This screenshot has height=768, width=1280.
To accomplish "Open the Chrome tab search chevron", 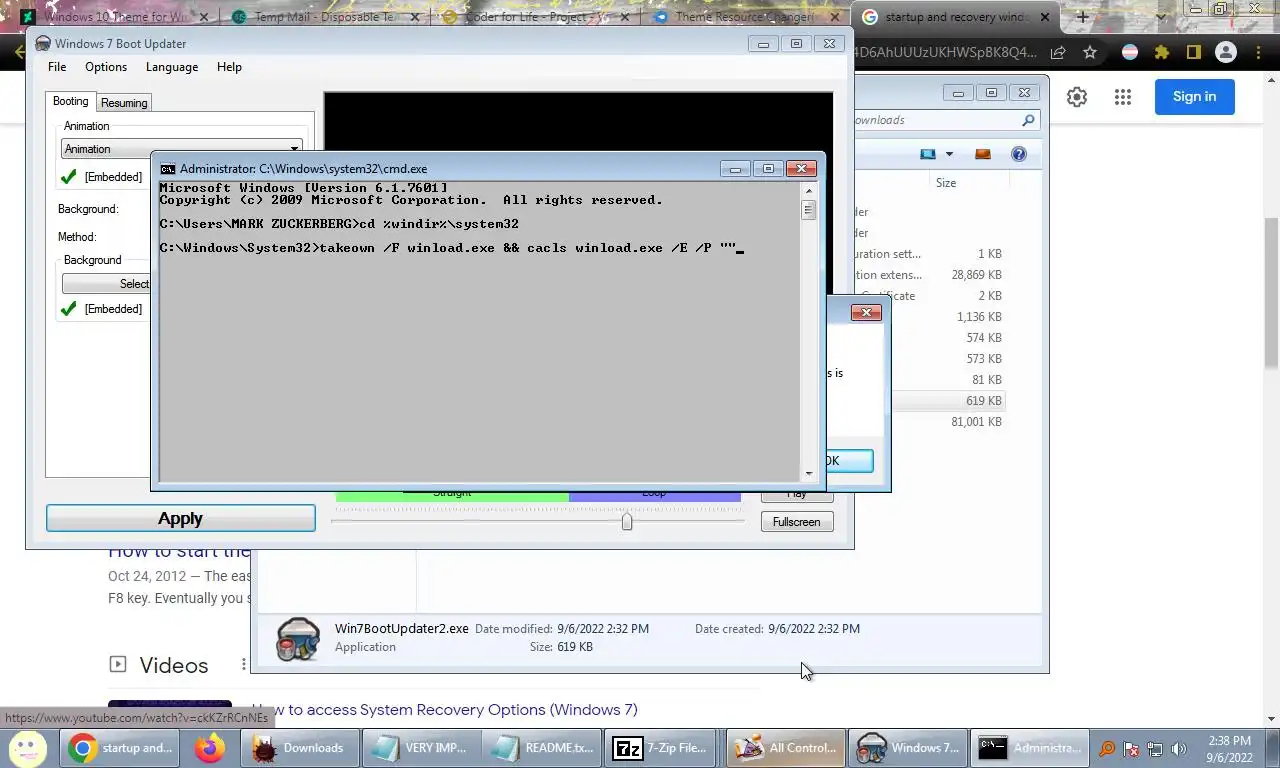I will tap(1160, 17).
